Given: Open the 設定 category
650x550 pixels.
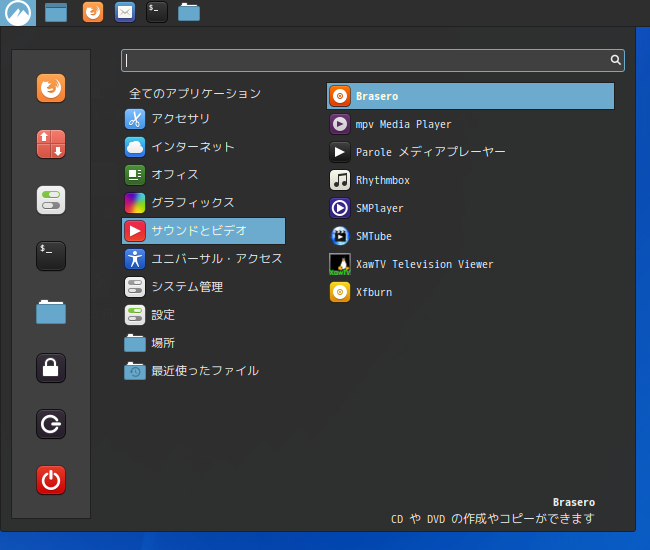Looking at the screenshot, I should [204, 315].
